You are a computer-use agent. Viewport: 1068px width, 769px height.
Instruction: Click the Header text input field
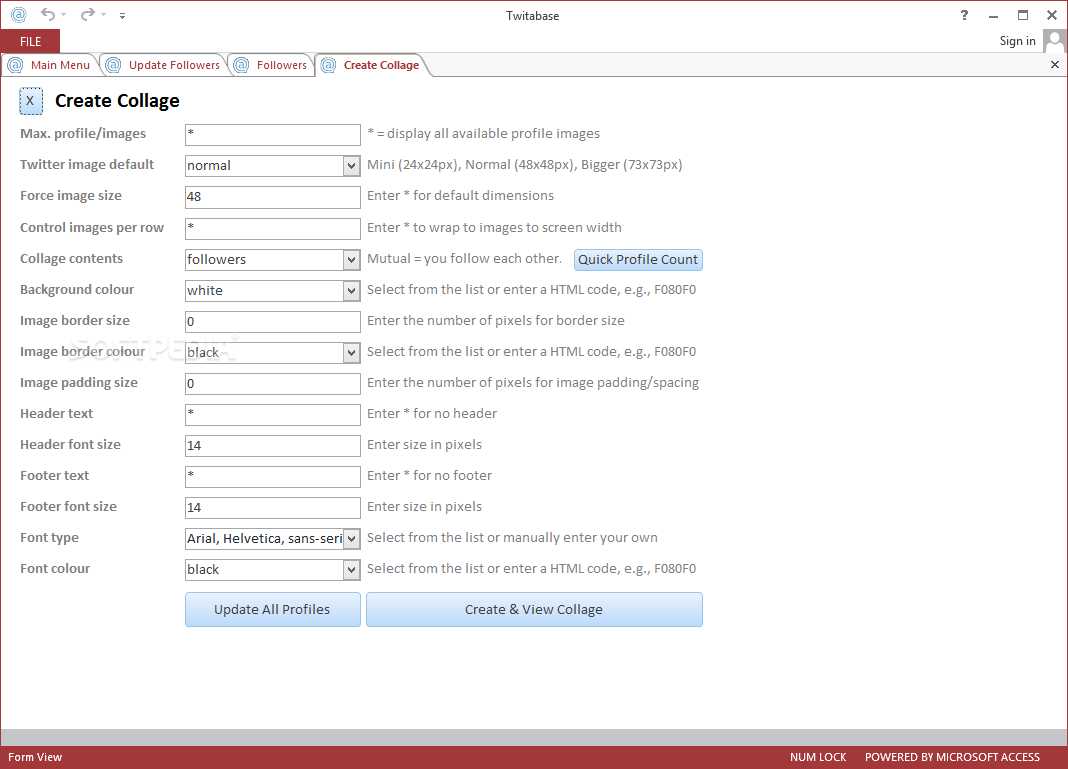(272, 414)
